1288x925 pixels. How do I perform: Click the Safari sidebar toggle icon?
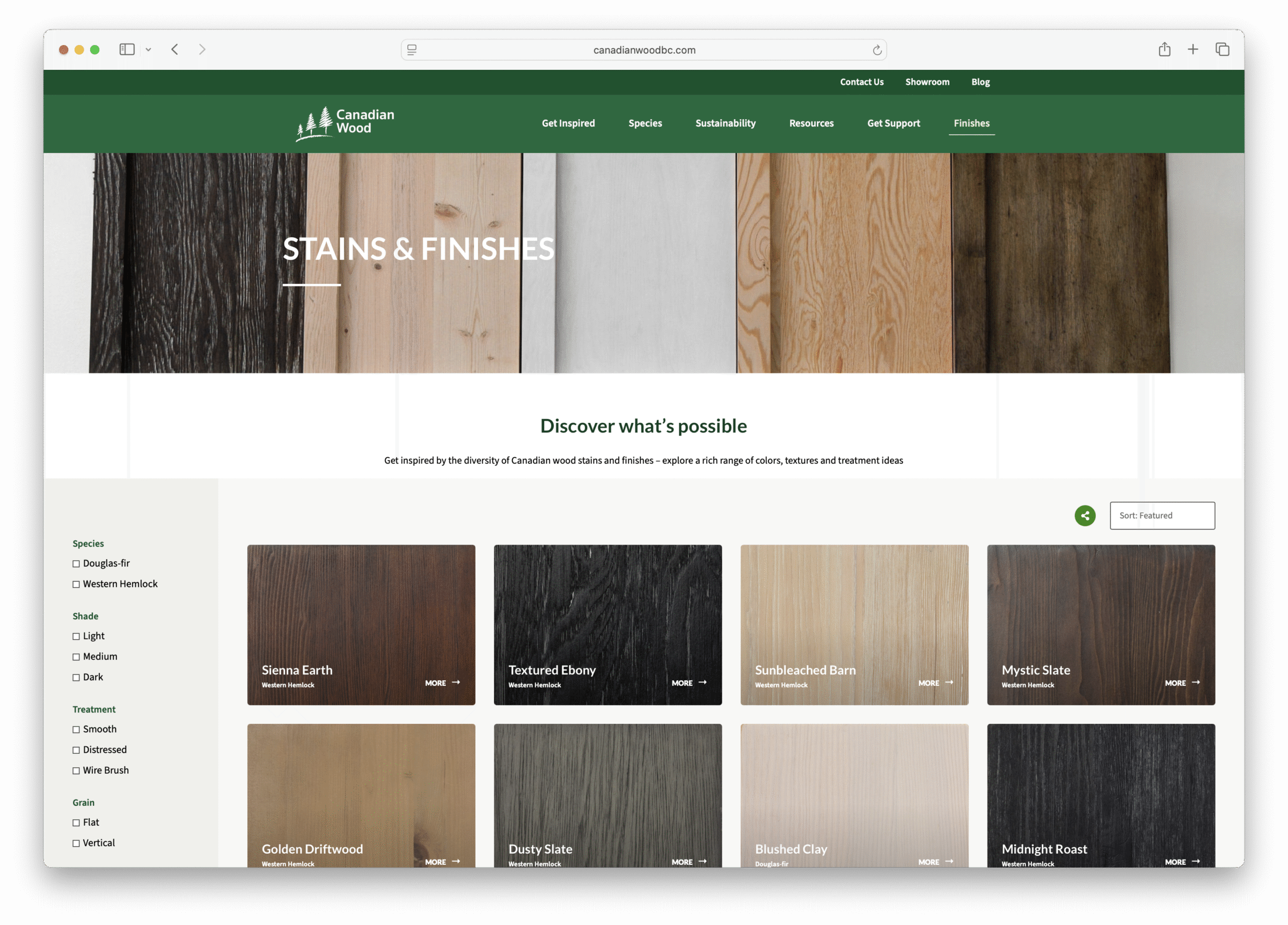(x=127, y=49)
